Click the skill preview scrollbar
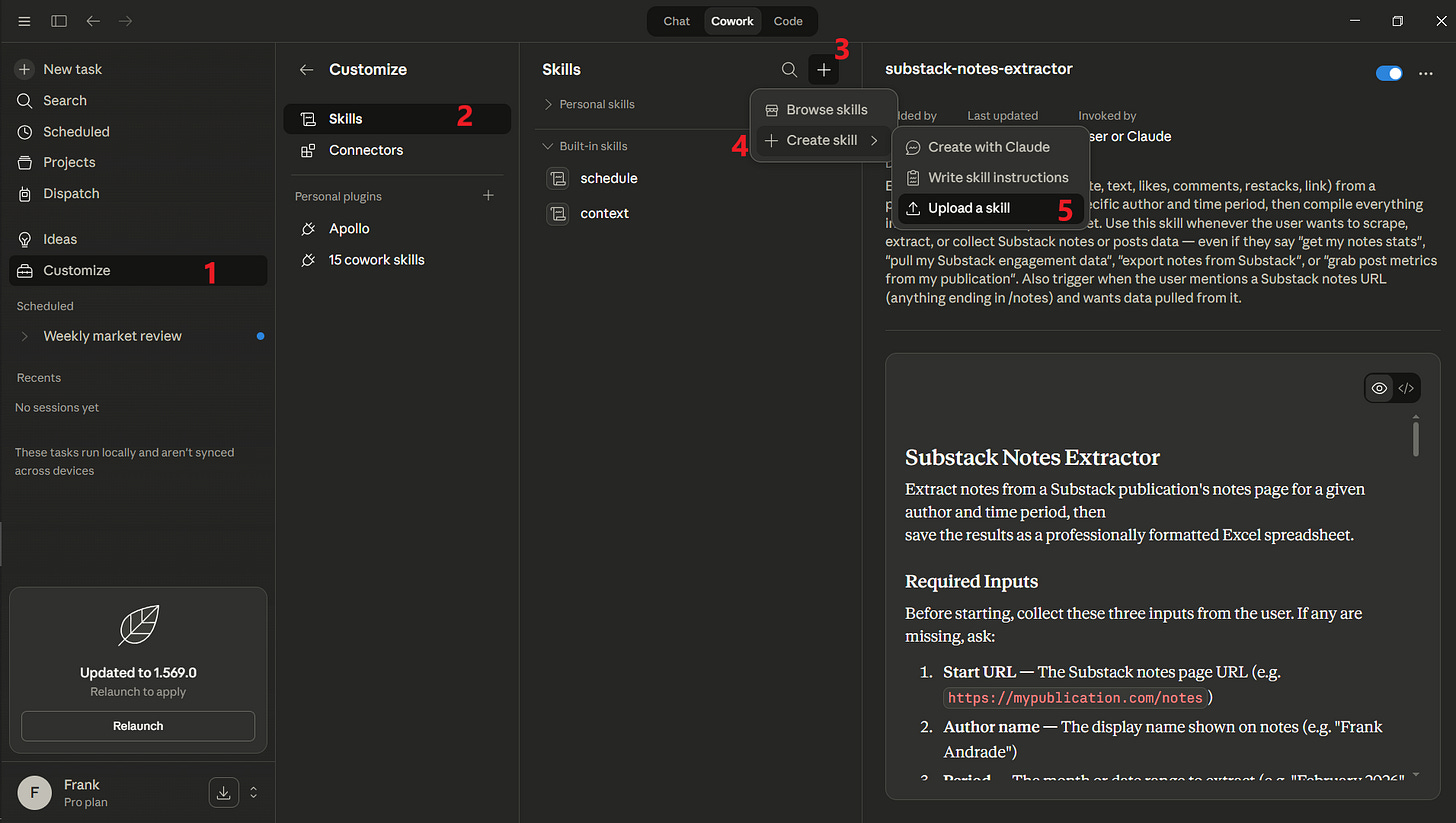Image resolution: width=1456 pixels, height=823 pixels. 1416,438
